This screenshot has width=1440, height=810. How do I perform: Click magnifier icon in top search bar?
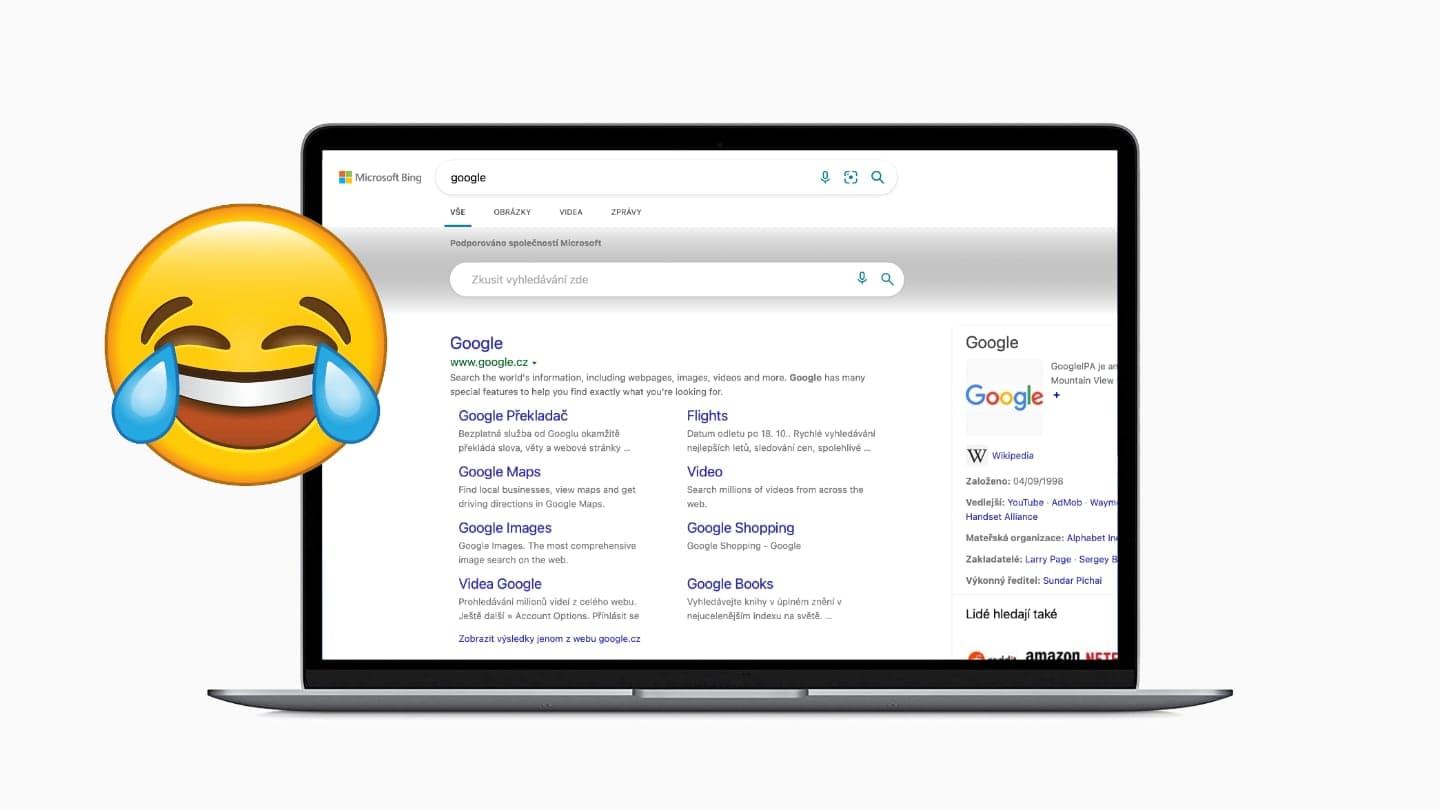point(877,177)
